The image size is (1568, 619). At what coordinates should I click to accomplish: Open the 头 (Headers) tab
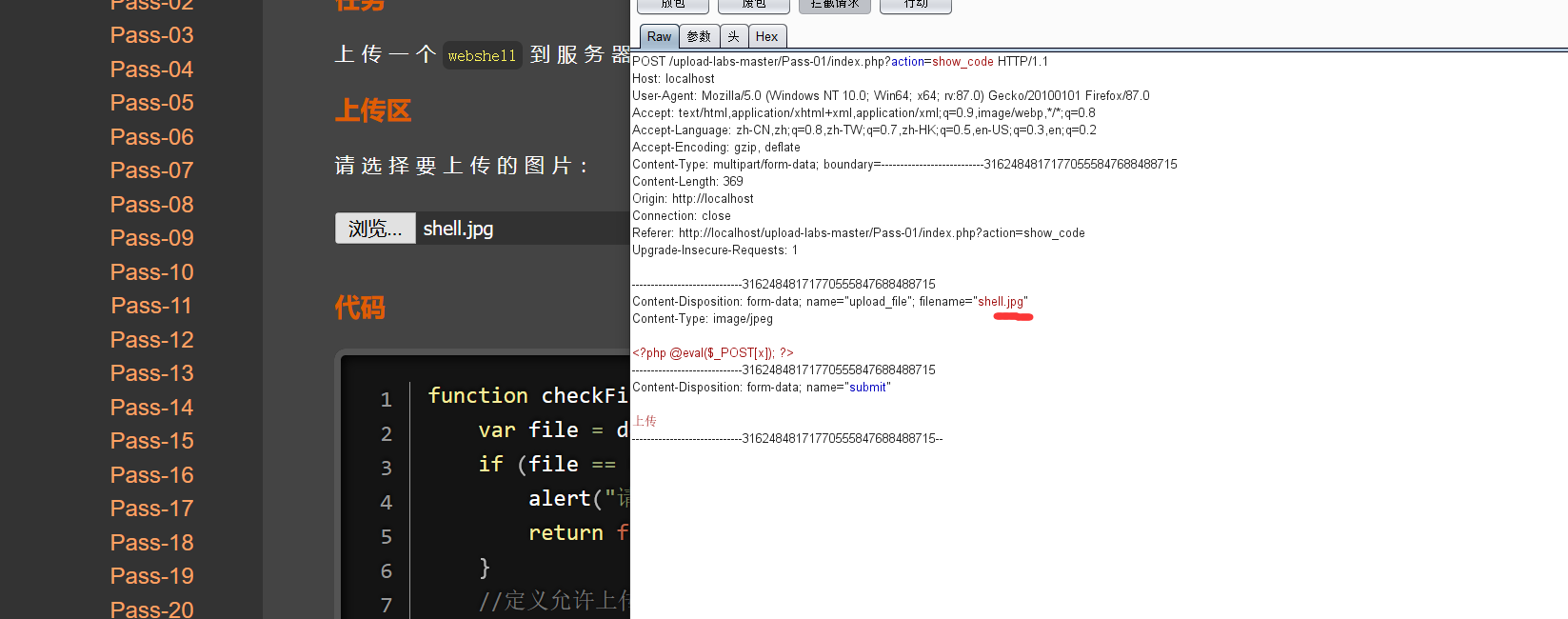coord(734,36)
